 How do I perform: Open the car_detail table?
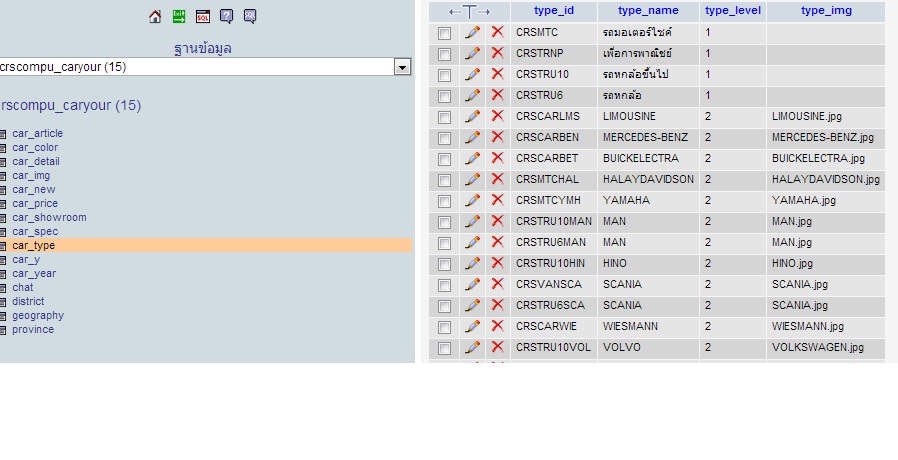coord(36,162)
